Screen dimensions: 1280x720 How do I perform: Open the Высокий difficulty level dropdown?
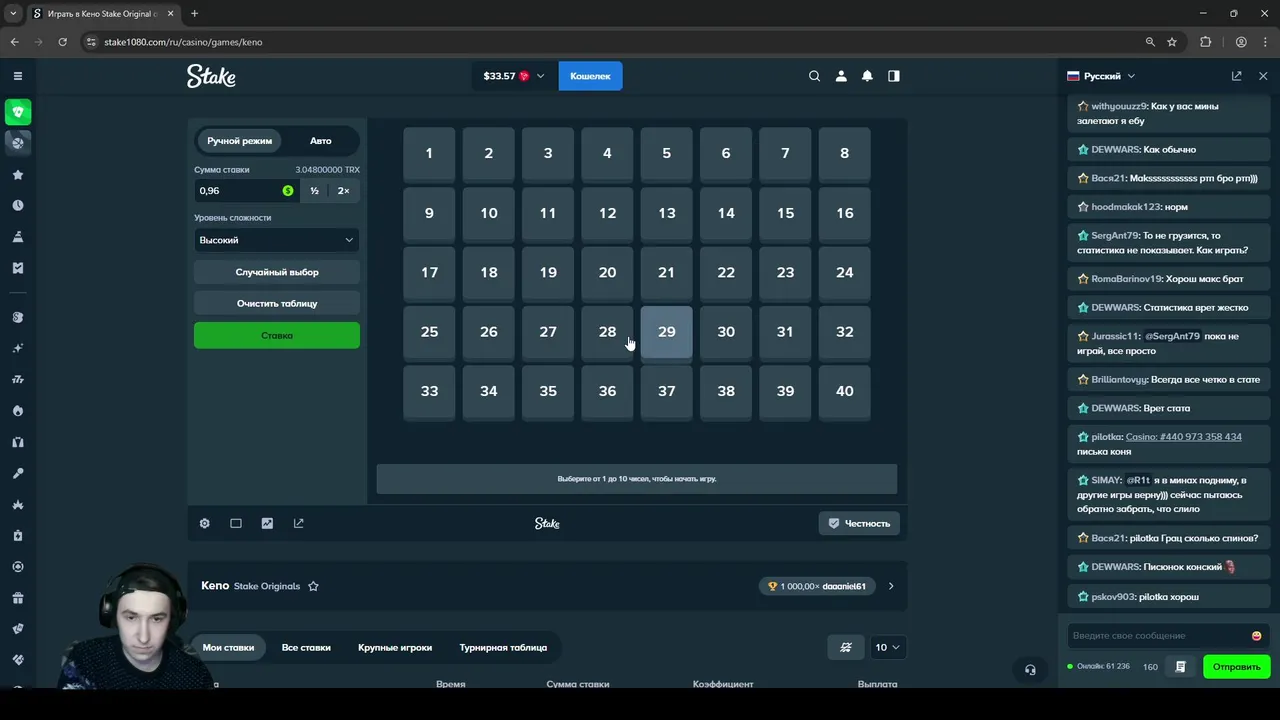277,240
